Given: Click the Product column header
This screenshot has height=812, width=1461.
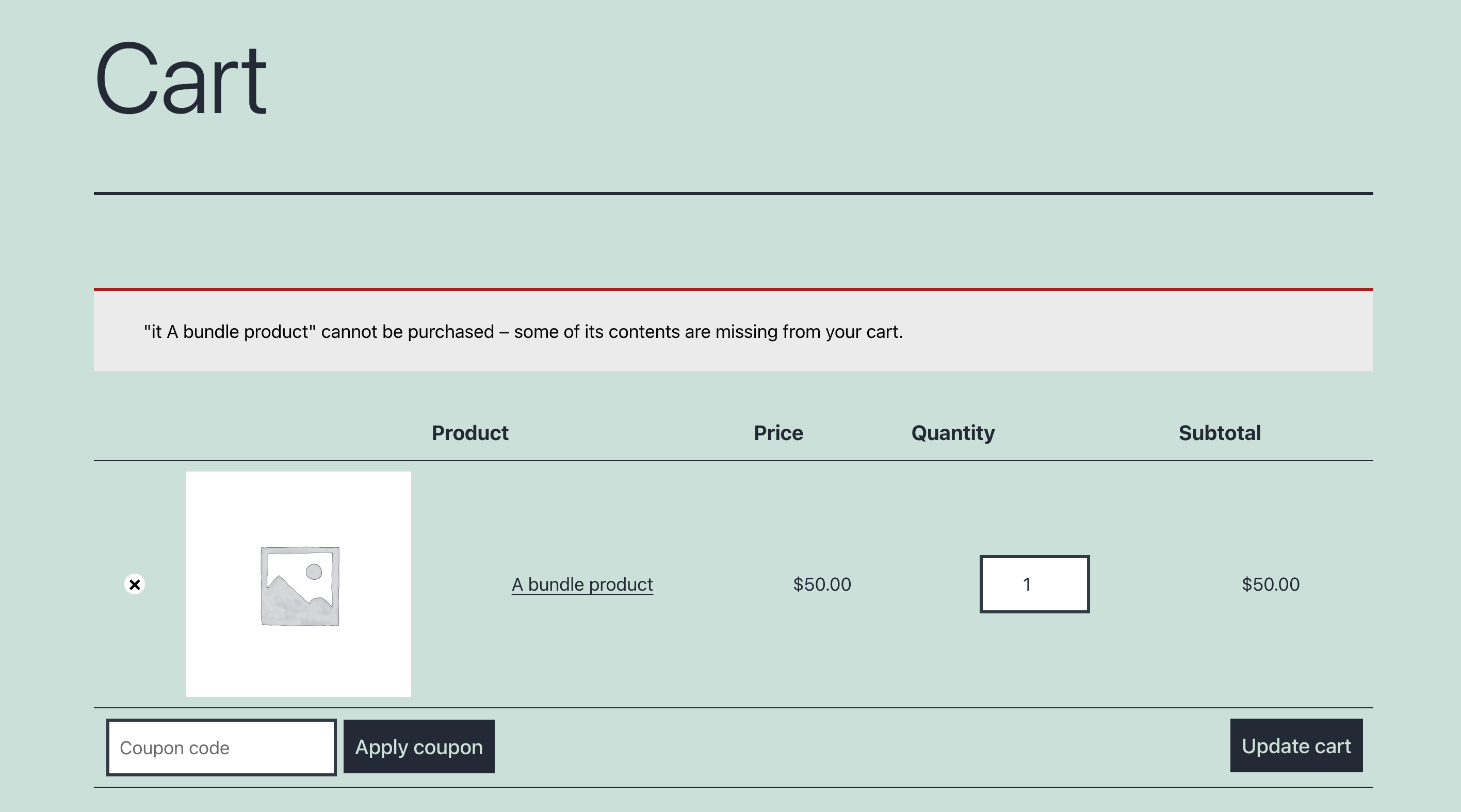Looking at the screenshot, I should (x=469, y=433).
